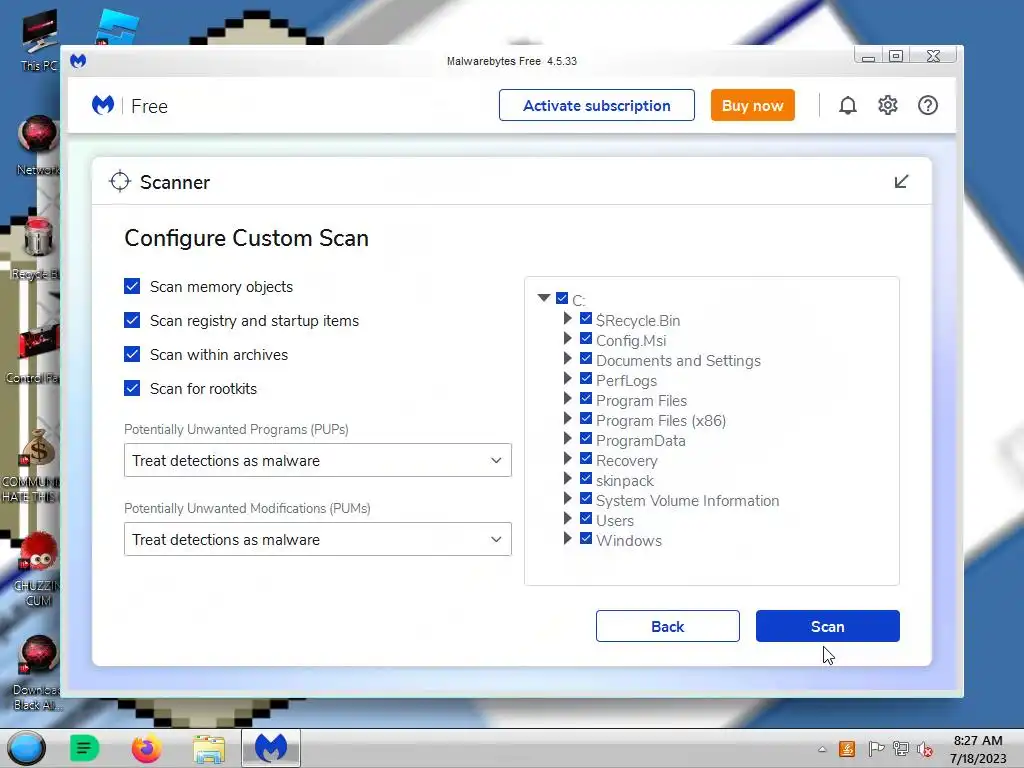
Task: Uncheck Scan within archives
Action: [x=132, y=354]
